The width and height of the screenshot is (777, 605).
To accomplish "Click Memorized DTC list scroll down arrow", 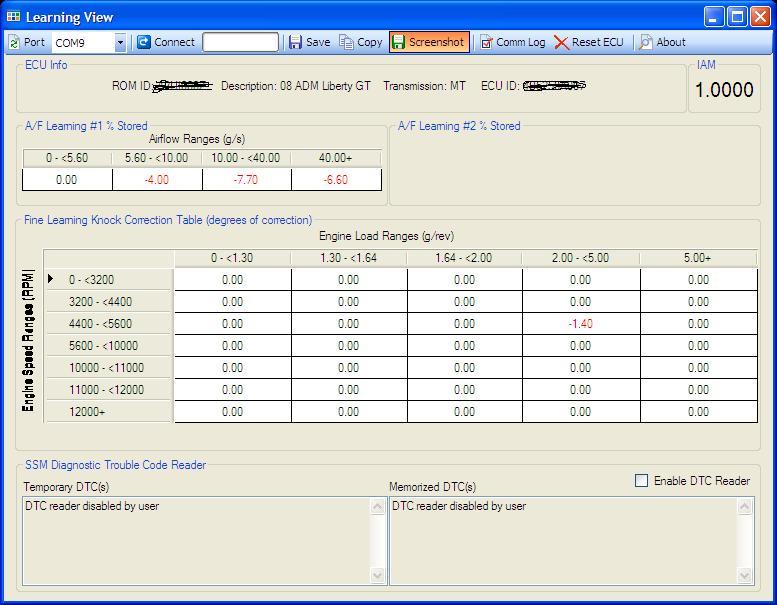I will click(744, 576).
